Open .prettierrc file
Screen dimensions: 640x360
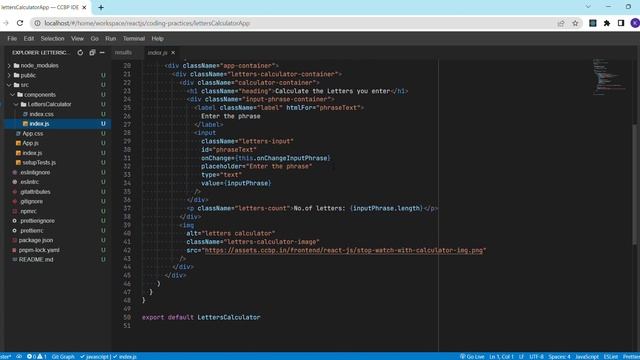(32, 231)
